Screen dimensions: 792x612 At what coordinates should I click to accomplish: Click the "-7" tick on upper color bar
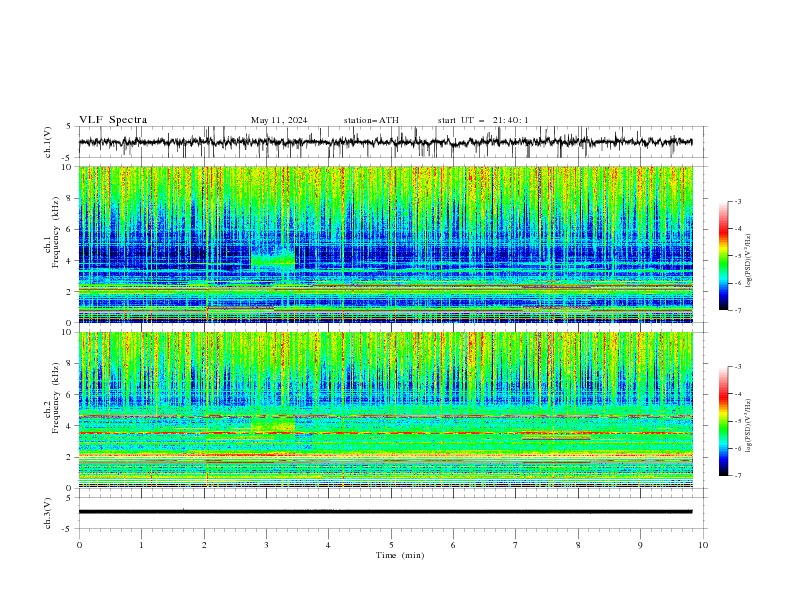point(737,310)
